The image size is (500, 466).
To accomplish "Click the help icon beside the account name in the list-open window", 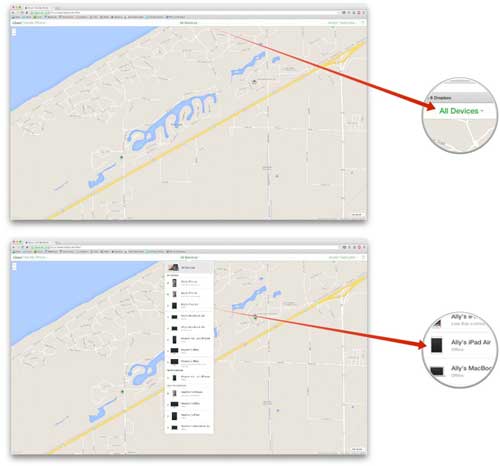I will [363, 257].
